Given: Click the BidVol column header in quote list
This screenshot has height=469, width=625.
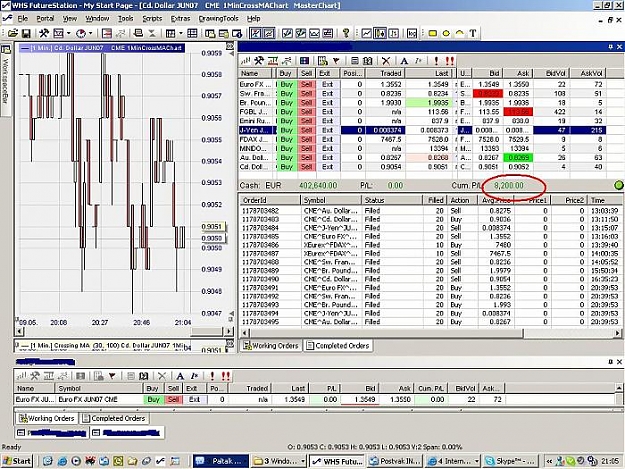Looking at the screenshot, I should (550, 73).
